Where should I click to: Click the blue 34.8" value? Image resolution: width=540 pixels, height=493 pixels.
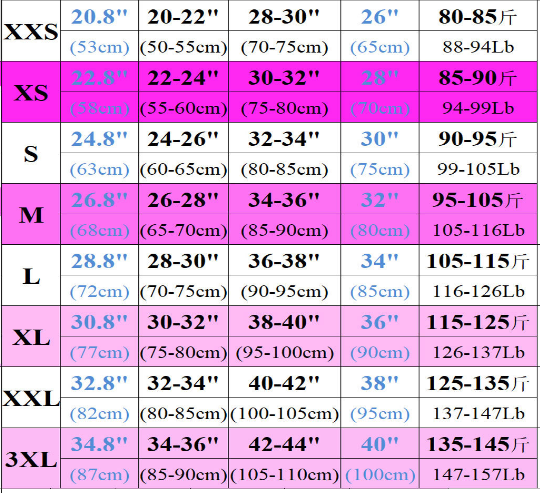[99, 443]
